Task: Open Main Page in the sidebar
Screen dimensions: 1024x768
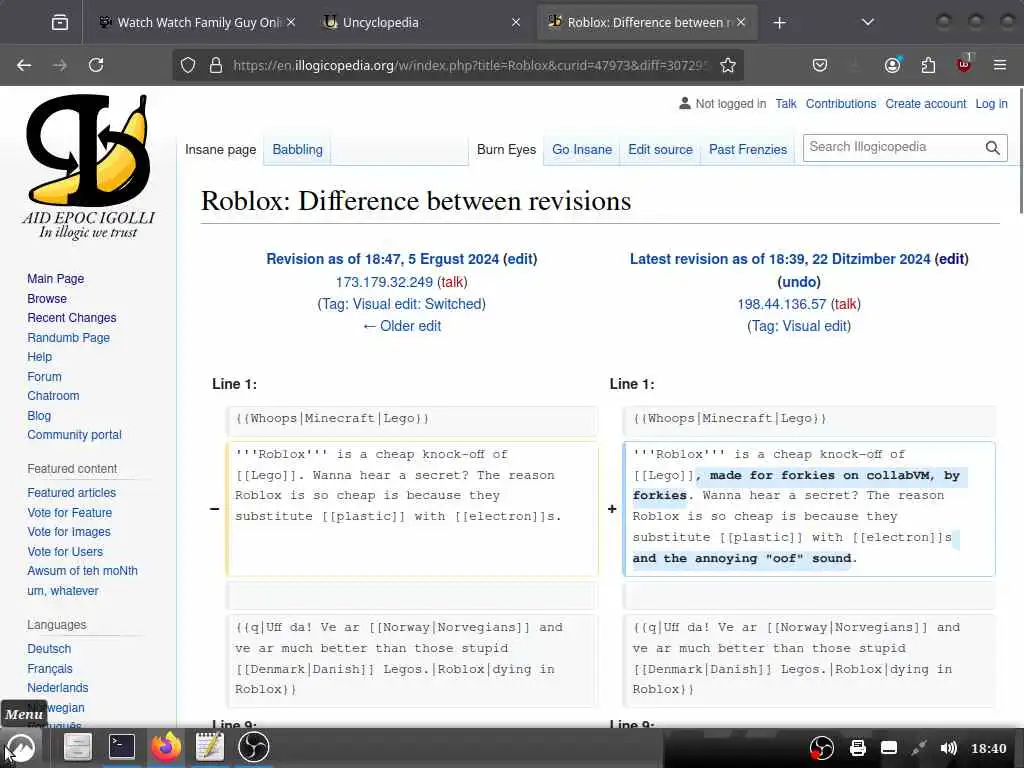Action: click(56, 279)
